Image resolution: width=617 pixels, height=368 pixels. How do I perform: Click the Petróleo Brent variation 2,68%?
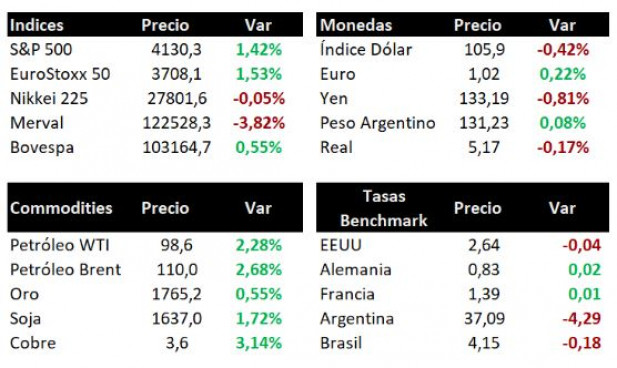click(x=259, y=270)
